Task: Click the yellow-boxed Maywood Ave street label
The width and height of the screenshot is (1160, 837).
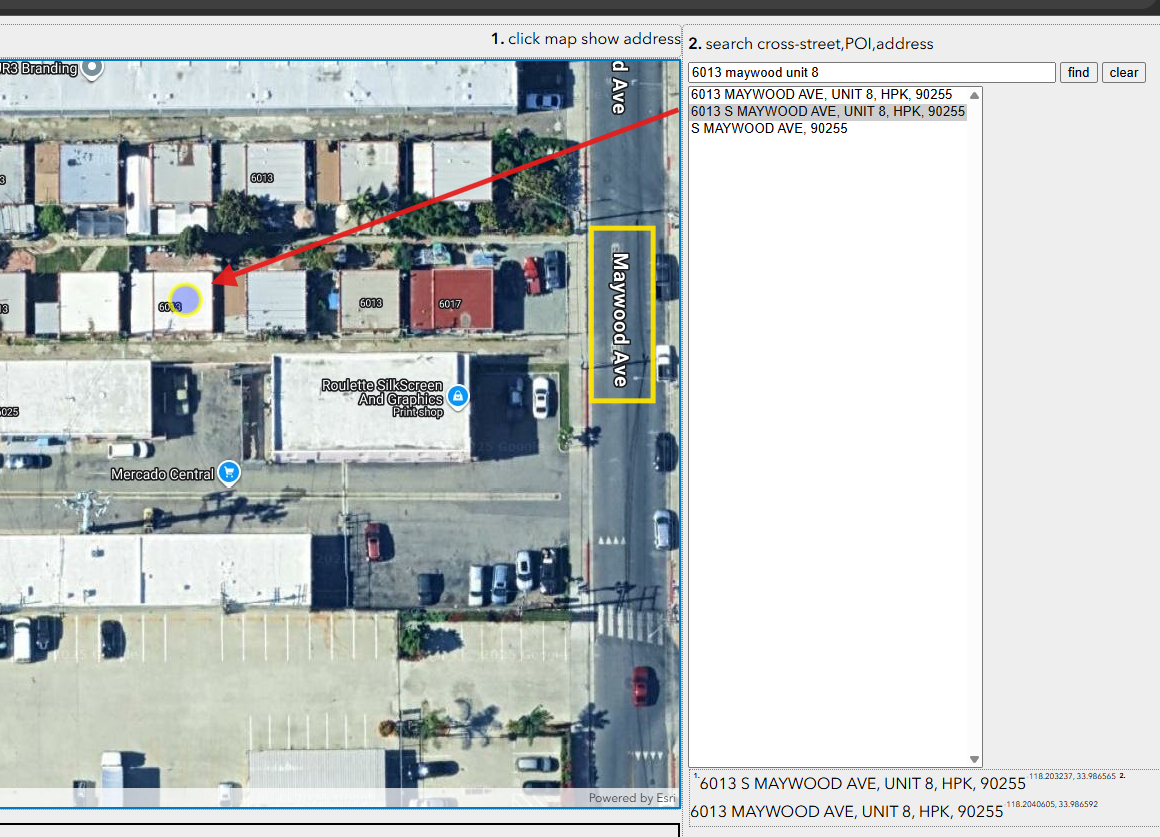Action: pyautogui.click(x=621, y=314)
